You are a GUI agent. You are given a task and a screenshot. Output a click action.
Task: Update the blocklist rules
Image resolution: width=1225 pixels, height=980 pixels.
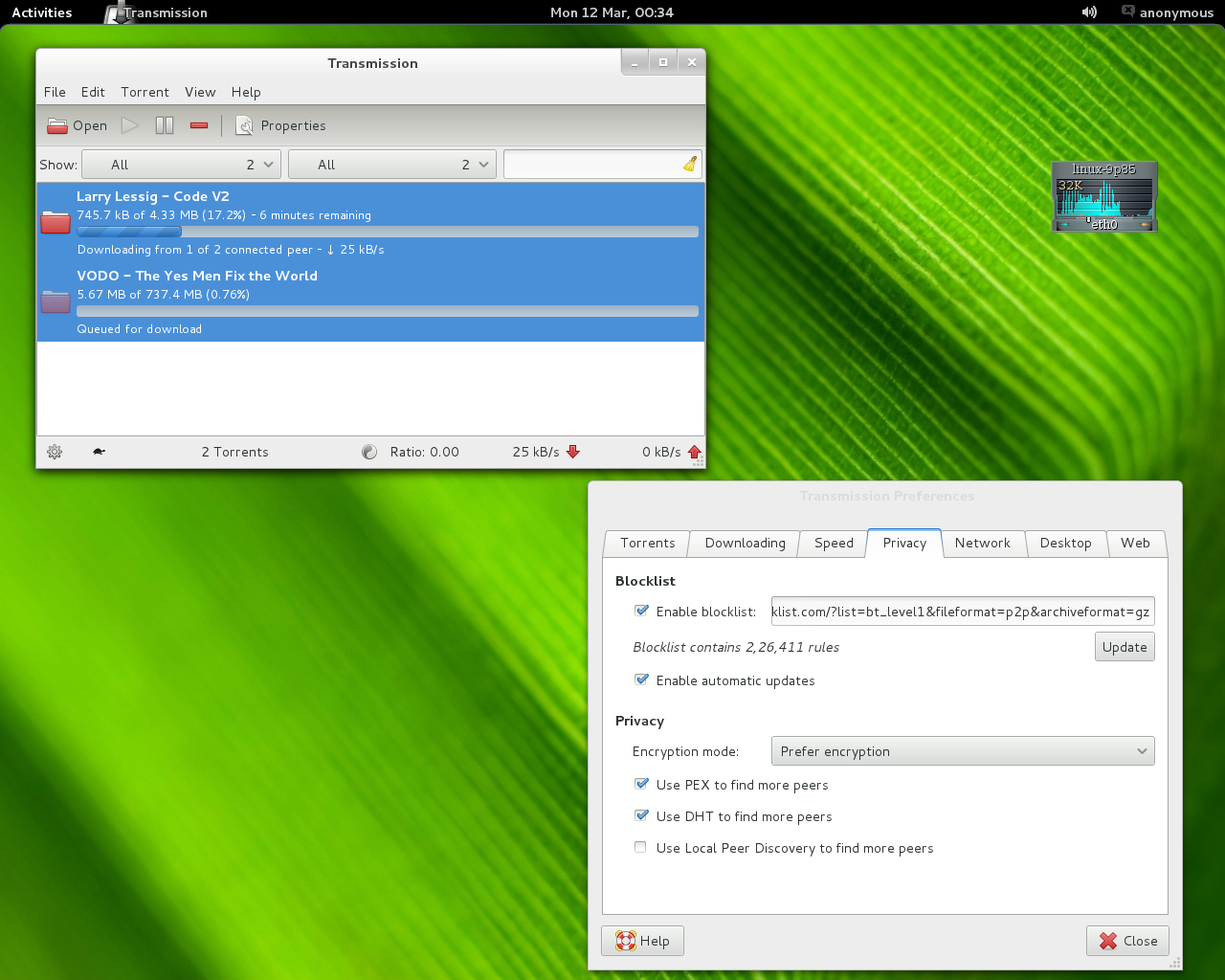tap(1124, 646)
